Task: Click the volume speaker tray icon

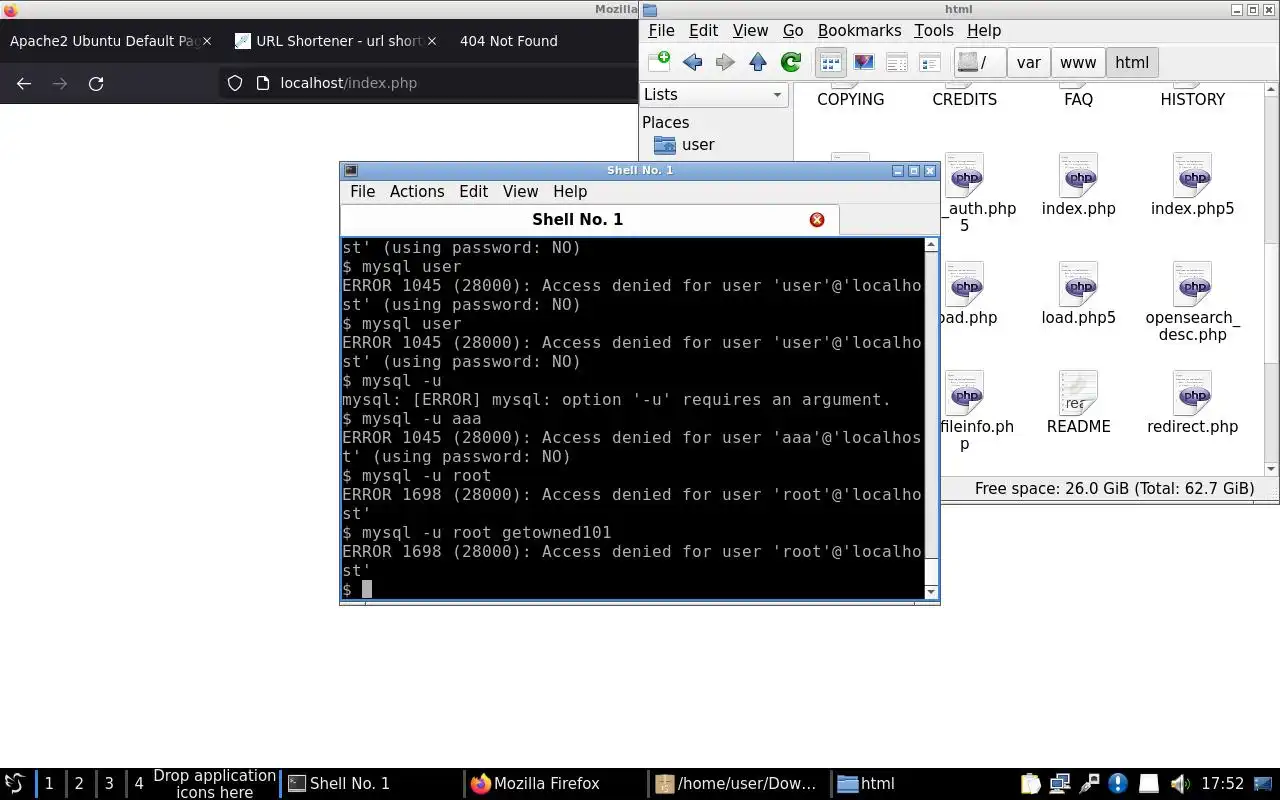Action: [1180, 783]
